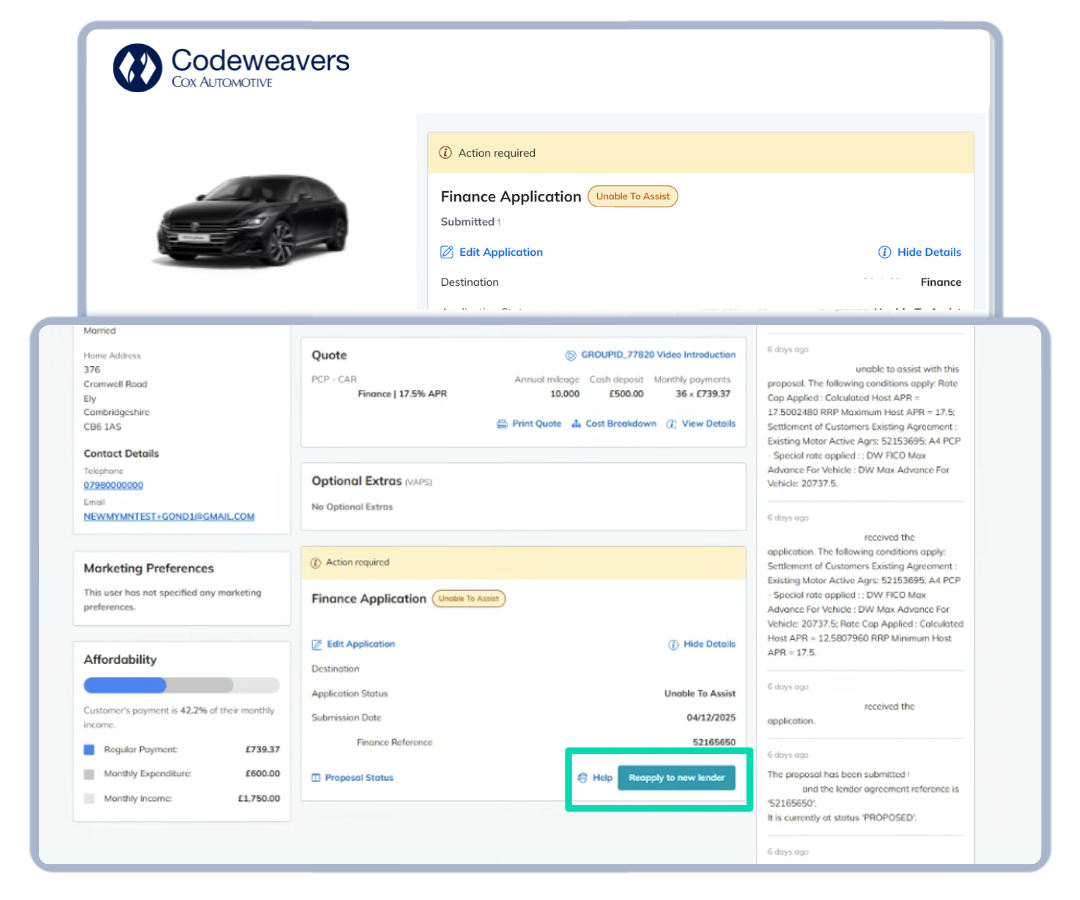1080x900 pixels.
Task: Click the blue Regular Payment legend swatch
Action: click(89, 749)
